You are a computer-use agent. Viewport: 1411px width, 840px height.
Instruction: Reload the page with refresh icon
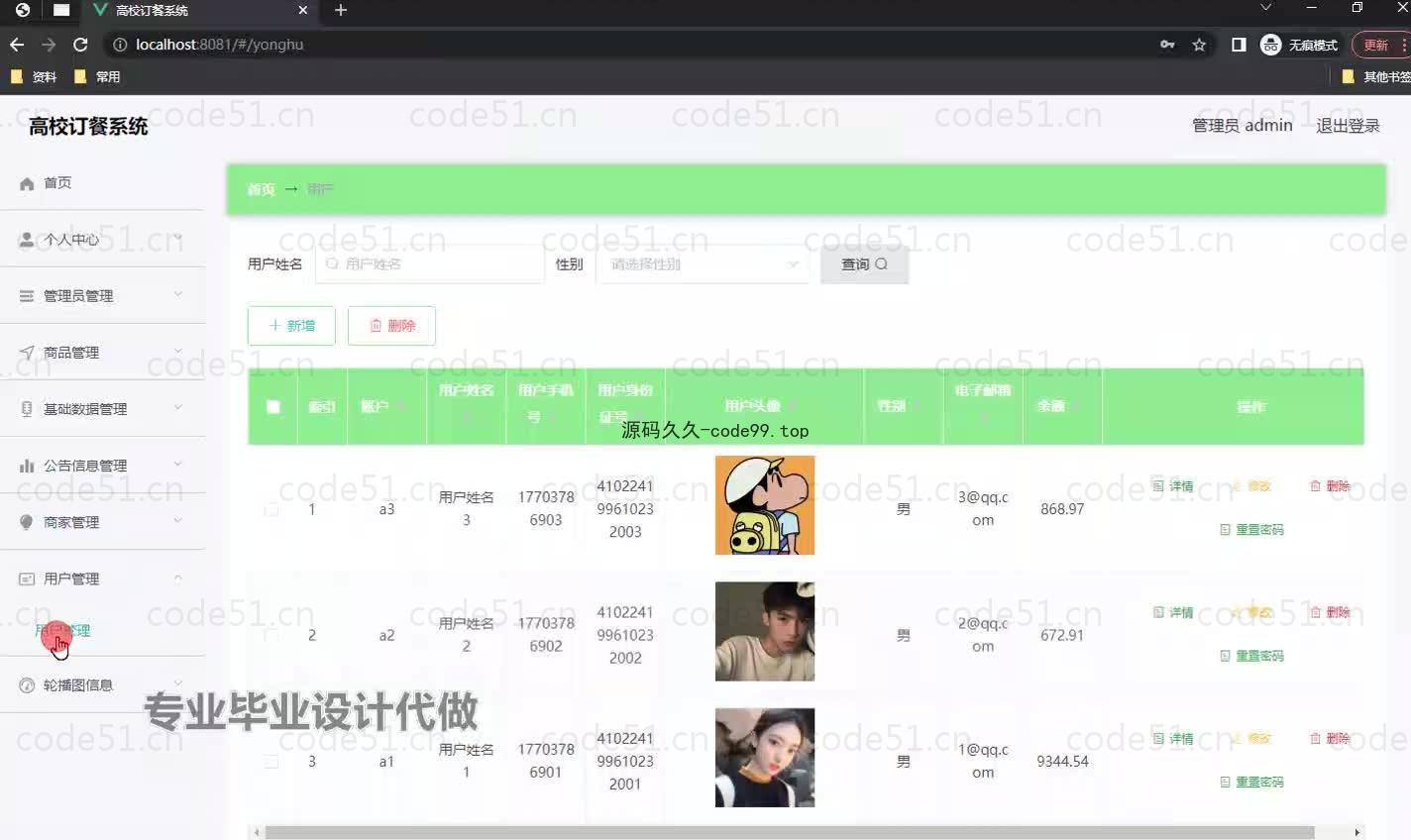[80, 45]
